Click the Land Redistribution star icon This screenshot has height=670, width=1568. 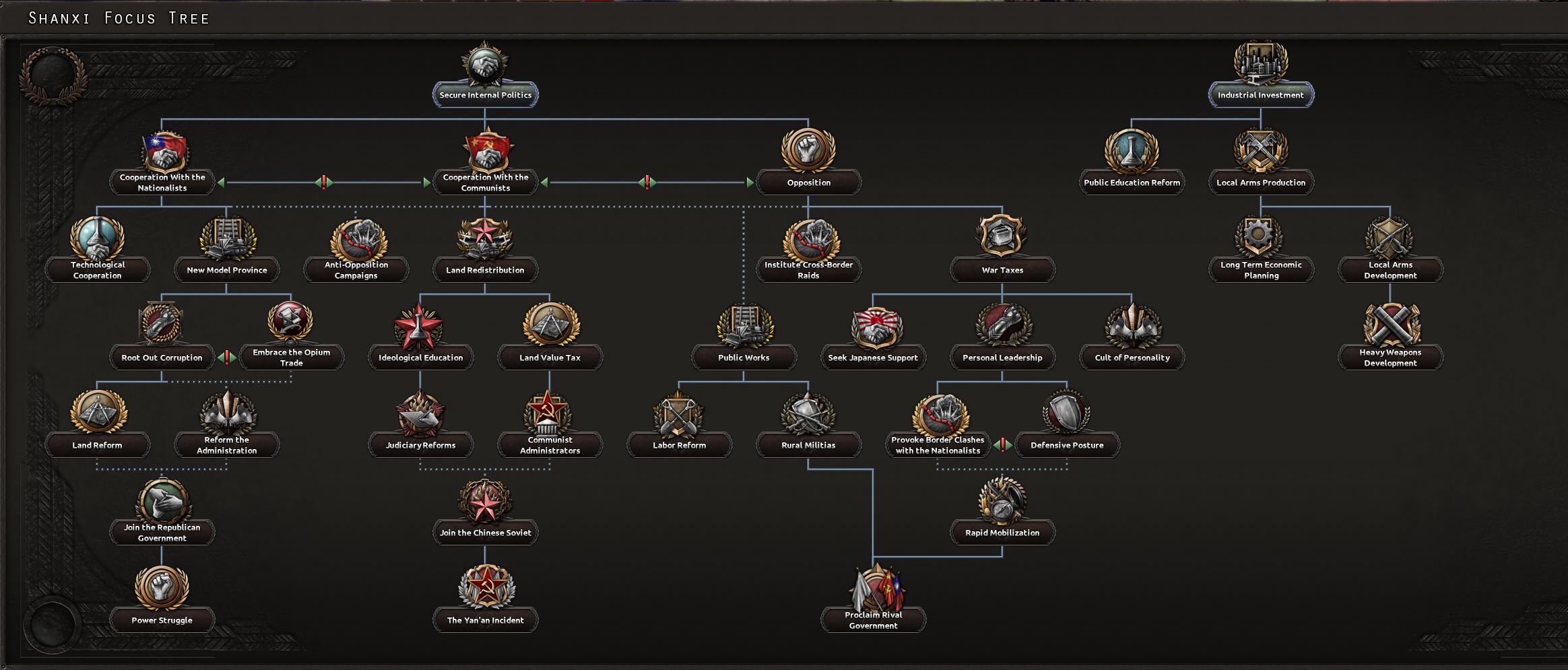[x=485, y=238]
